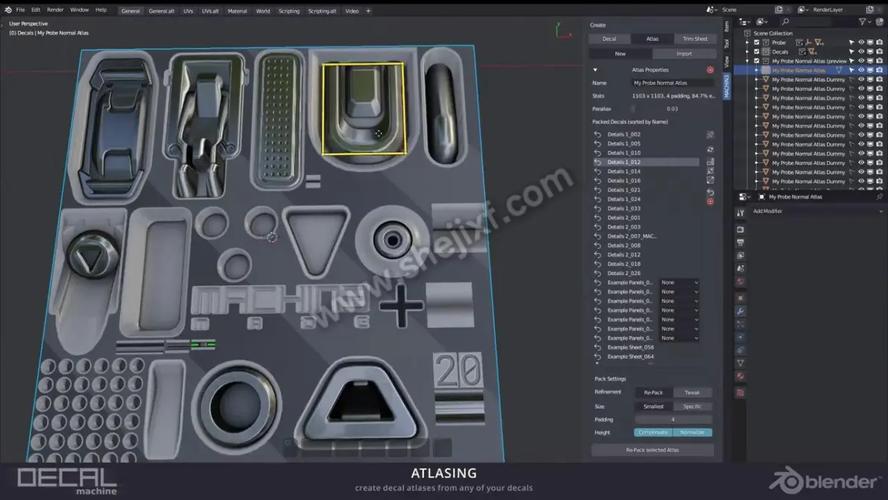Switch to the World workspace tab
888x500 pixels.
tap(263, 11)
